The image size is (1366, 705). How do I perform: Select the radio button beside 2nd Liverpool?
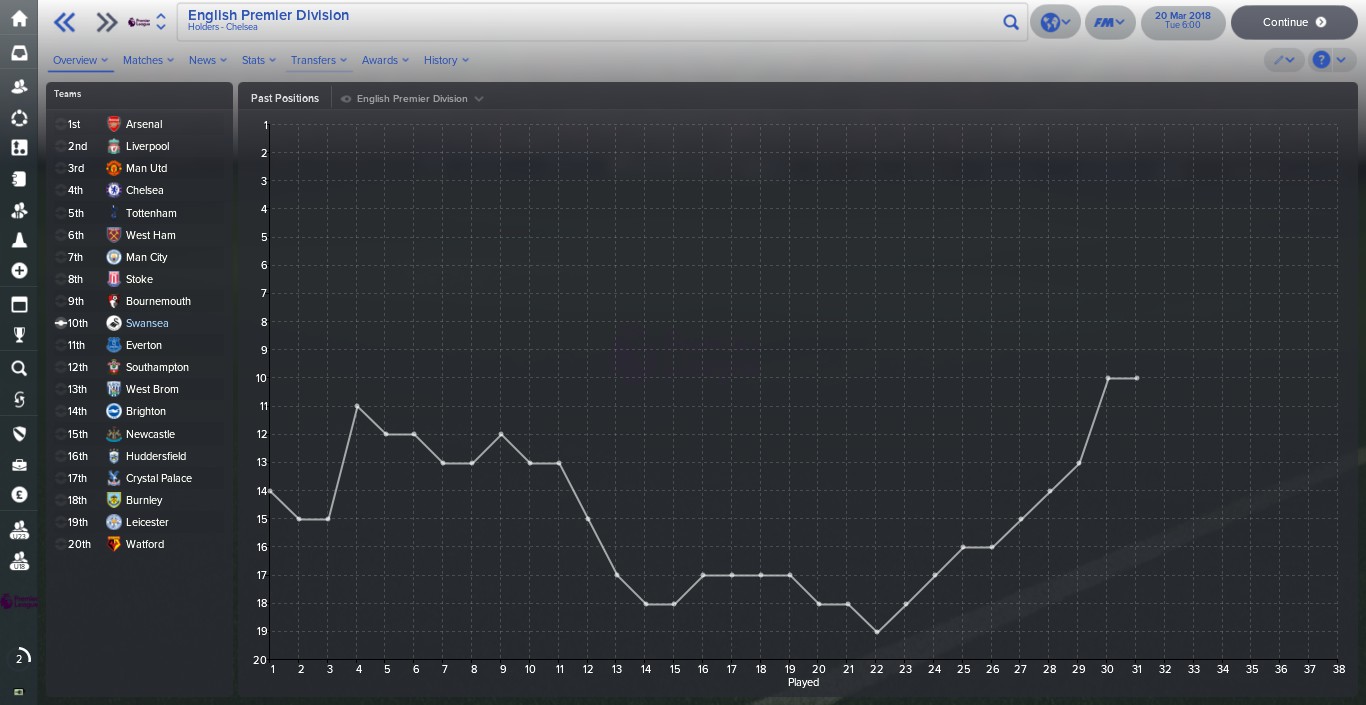(61, 146)
